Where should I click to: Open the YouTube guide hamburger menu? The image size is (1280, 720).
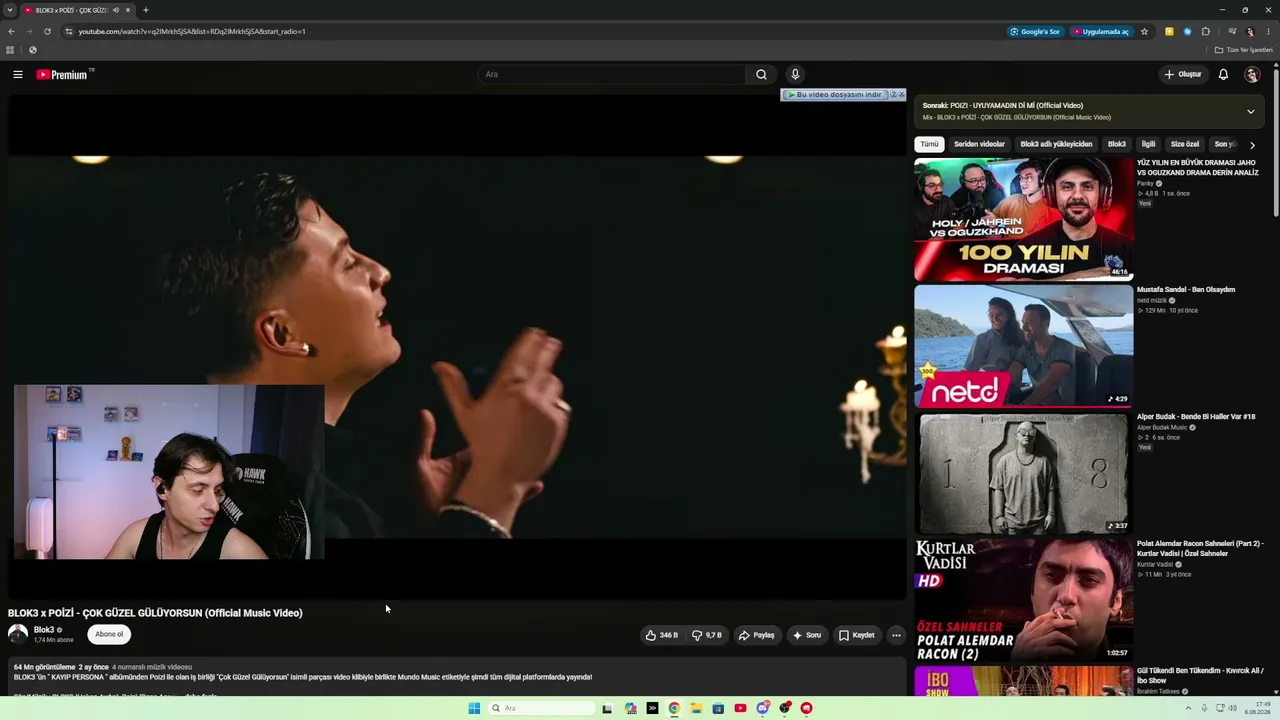click(18, 74)
